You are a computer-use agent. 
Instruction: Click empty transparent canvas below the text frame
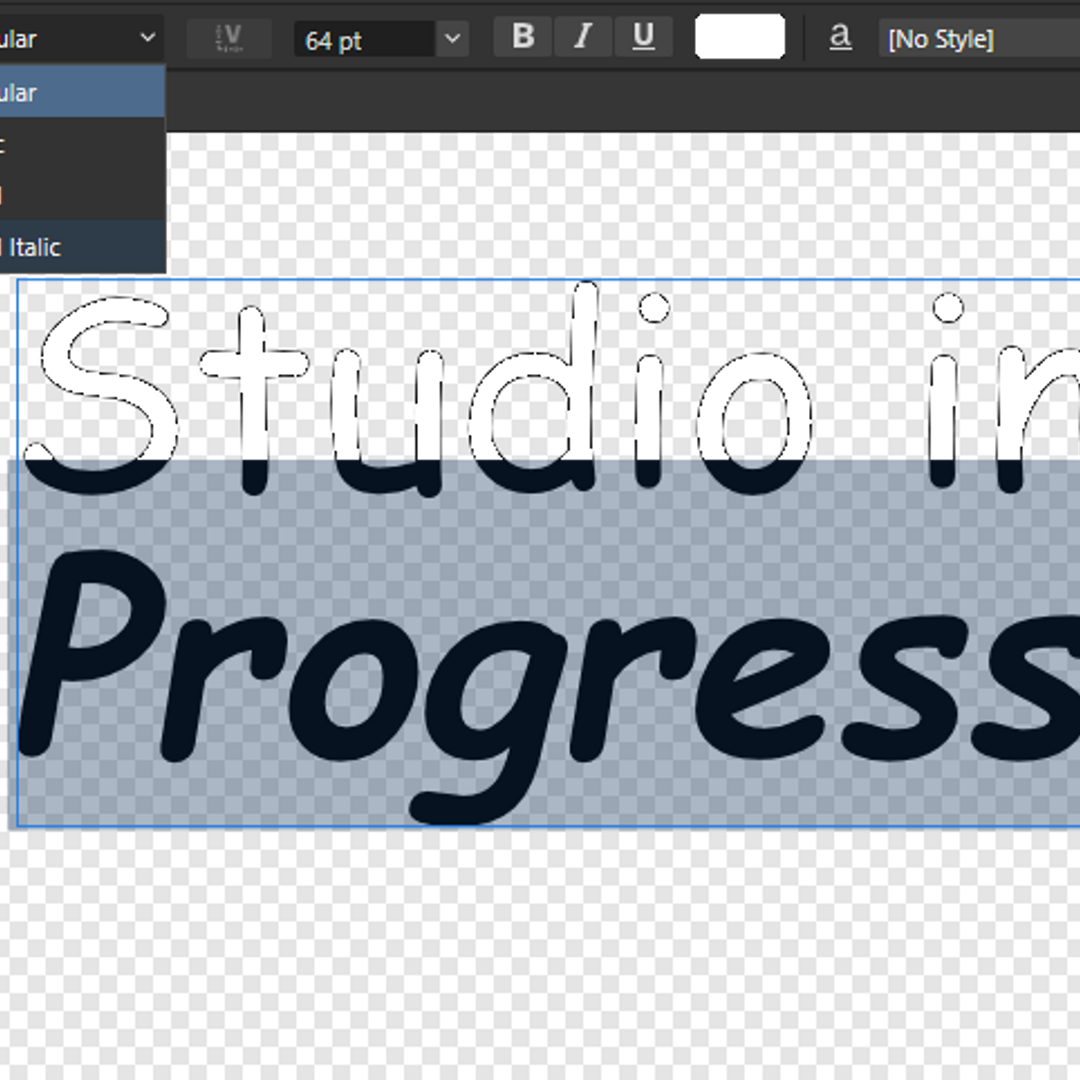[540, 950]
